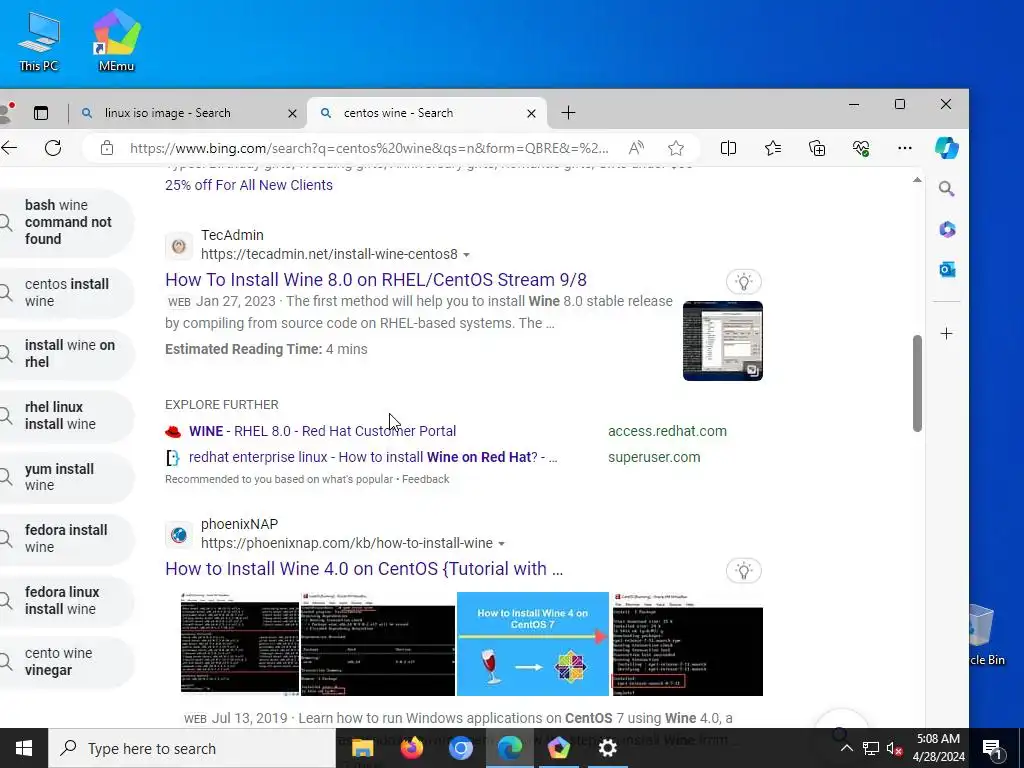Image resolution: width=1024 pixels, height=768 pixels.
Task: Open superuser redhat enterprise linux link
Action: point(373,457)
